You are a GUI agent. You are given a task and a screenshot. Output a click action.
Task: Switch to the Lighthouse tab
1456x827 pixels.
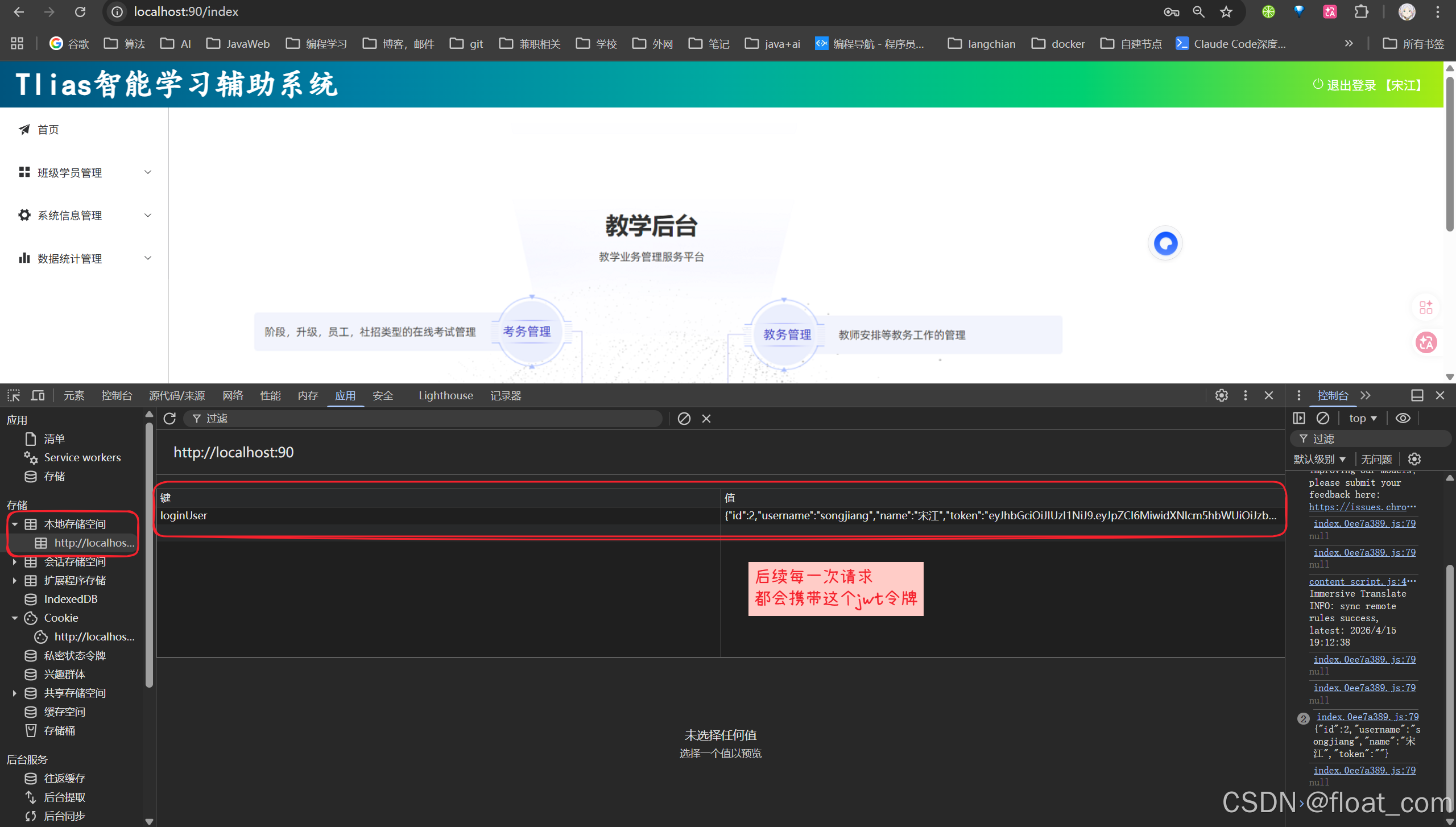tap(445, 395)
